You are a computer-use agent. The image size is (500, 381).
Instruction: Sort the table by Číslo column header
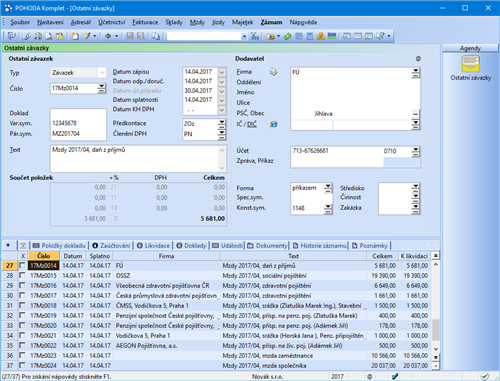pos(44,256)
